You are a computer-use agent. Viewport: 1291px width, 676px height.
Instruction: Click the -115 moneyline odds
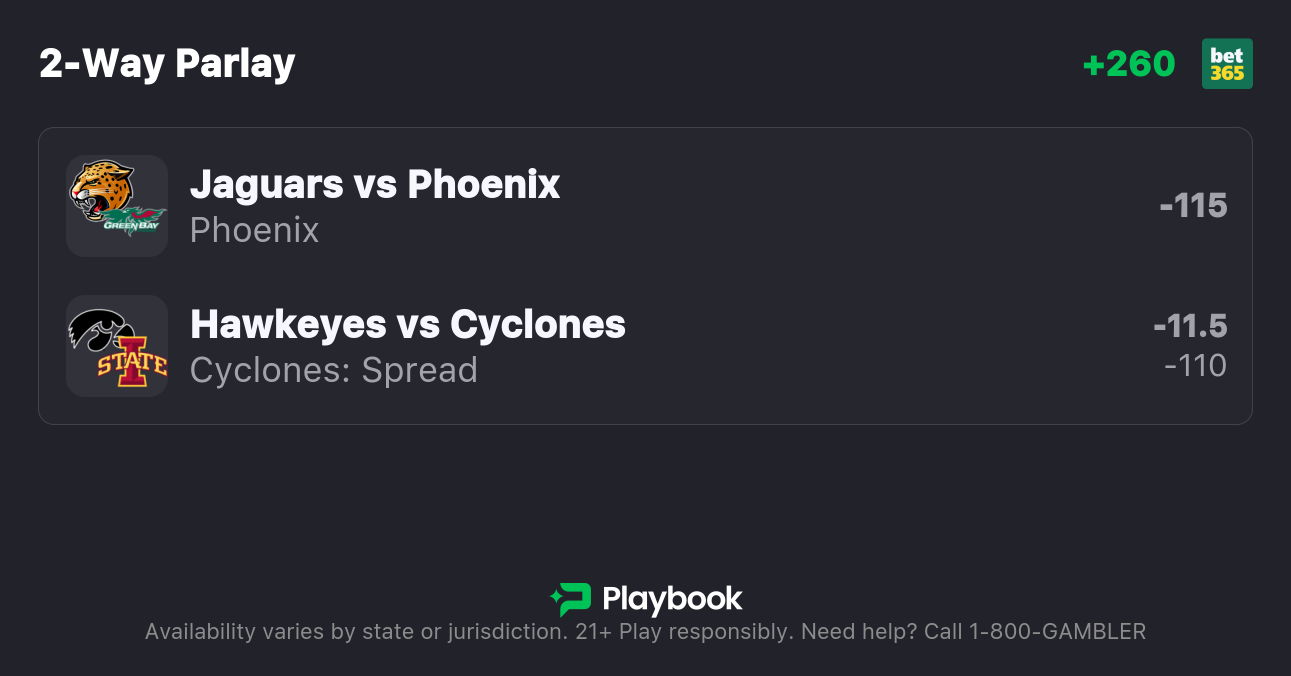pos(1193,206)
